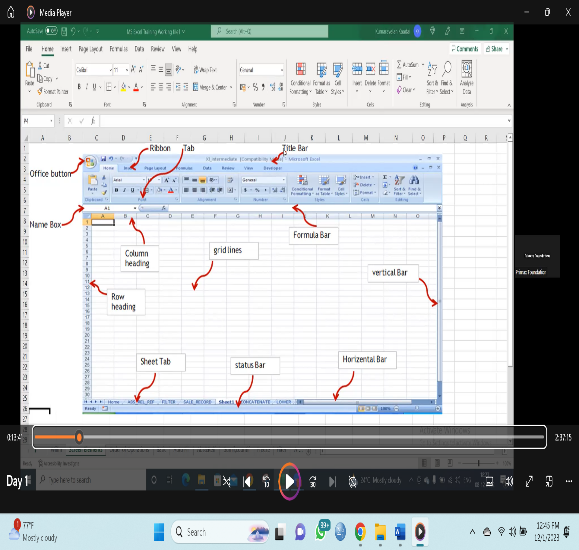Click Merge & Center in Alignment group
Image resolution: width=579 pixels, height=550 pixels.
210,87
